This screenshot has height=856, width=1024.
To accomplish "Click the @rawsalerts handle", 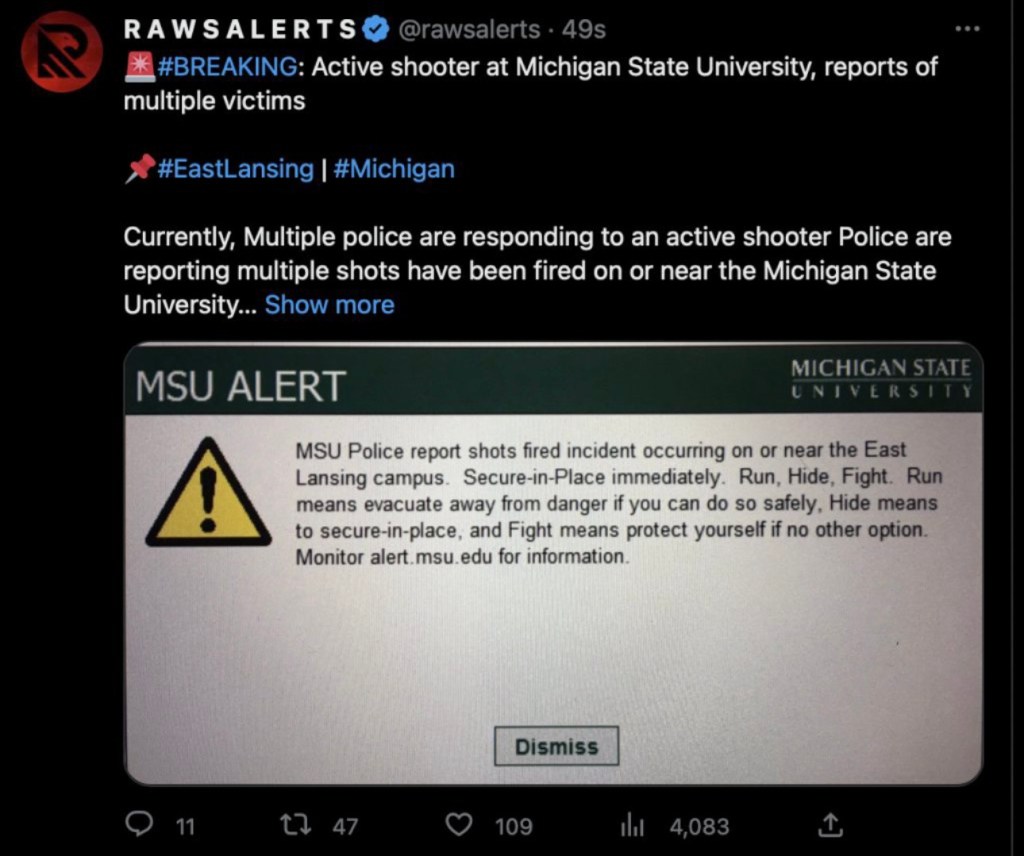I will [x=470, y=30].
